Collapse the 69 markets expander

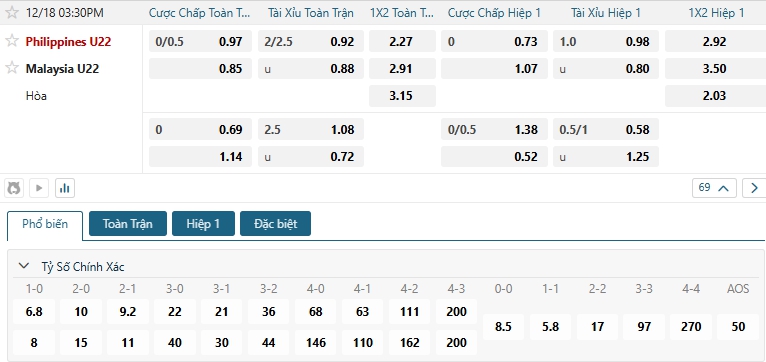(714, 188)
